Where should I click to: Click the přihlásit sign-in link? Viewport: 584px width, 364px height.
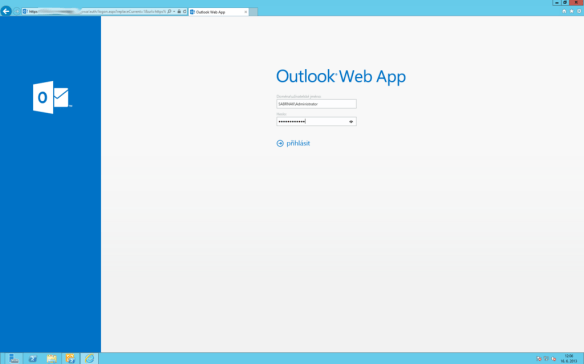point(298,143)
